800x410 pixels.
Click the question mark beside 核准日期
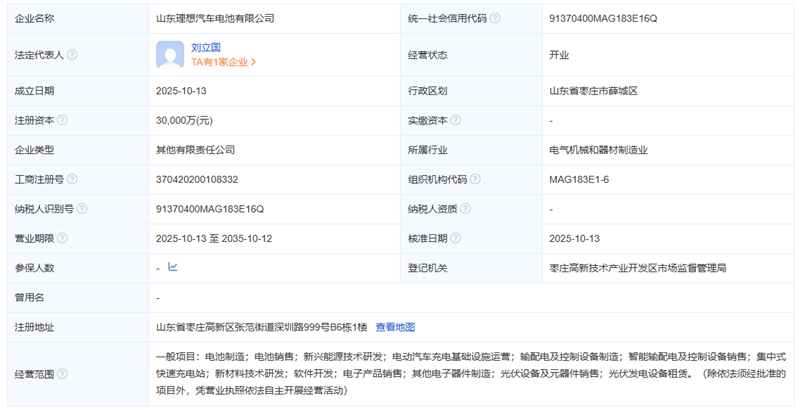point(455,239)
